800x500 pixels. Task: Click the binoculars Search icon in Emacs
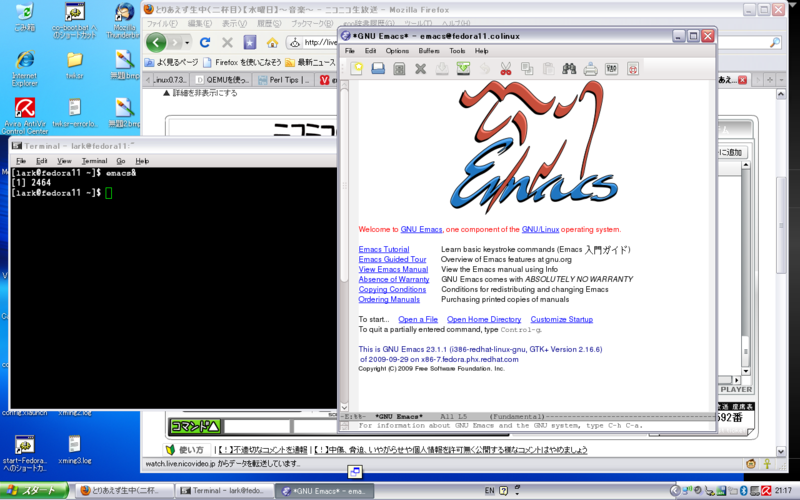pos(569,68)
